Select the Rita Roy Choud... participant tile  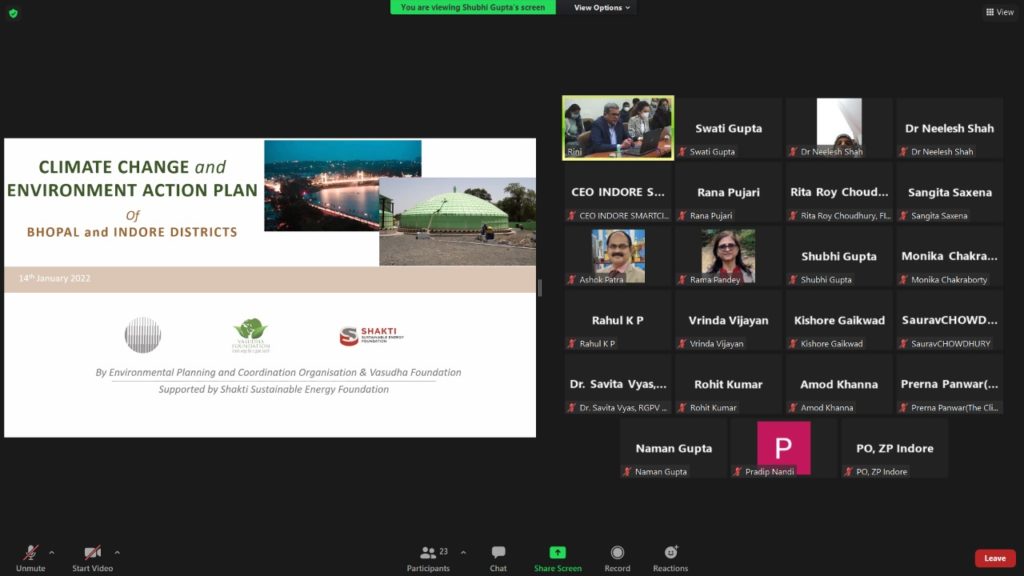[839, 192]
